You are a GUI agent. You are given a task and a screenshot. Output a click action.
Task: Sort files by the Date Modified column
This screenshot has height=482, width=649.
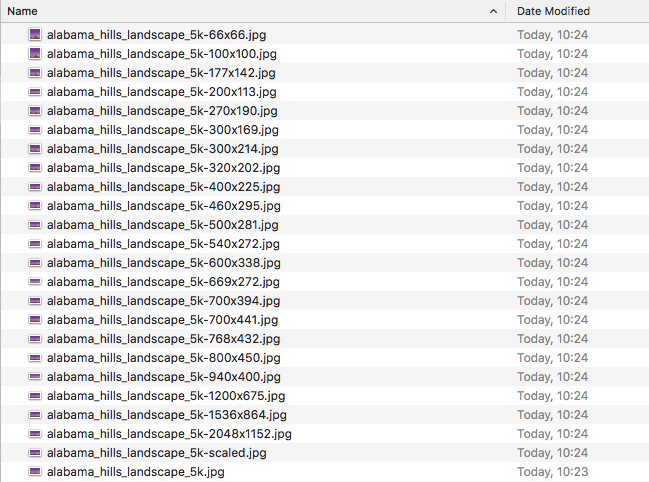coord(553,11)
